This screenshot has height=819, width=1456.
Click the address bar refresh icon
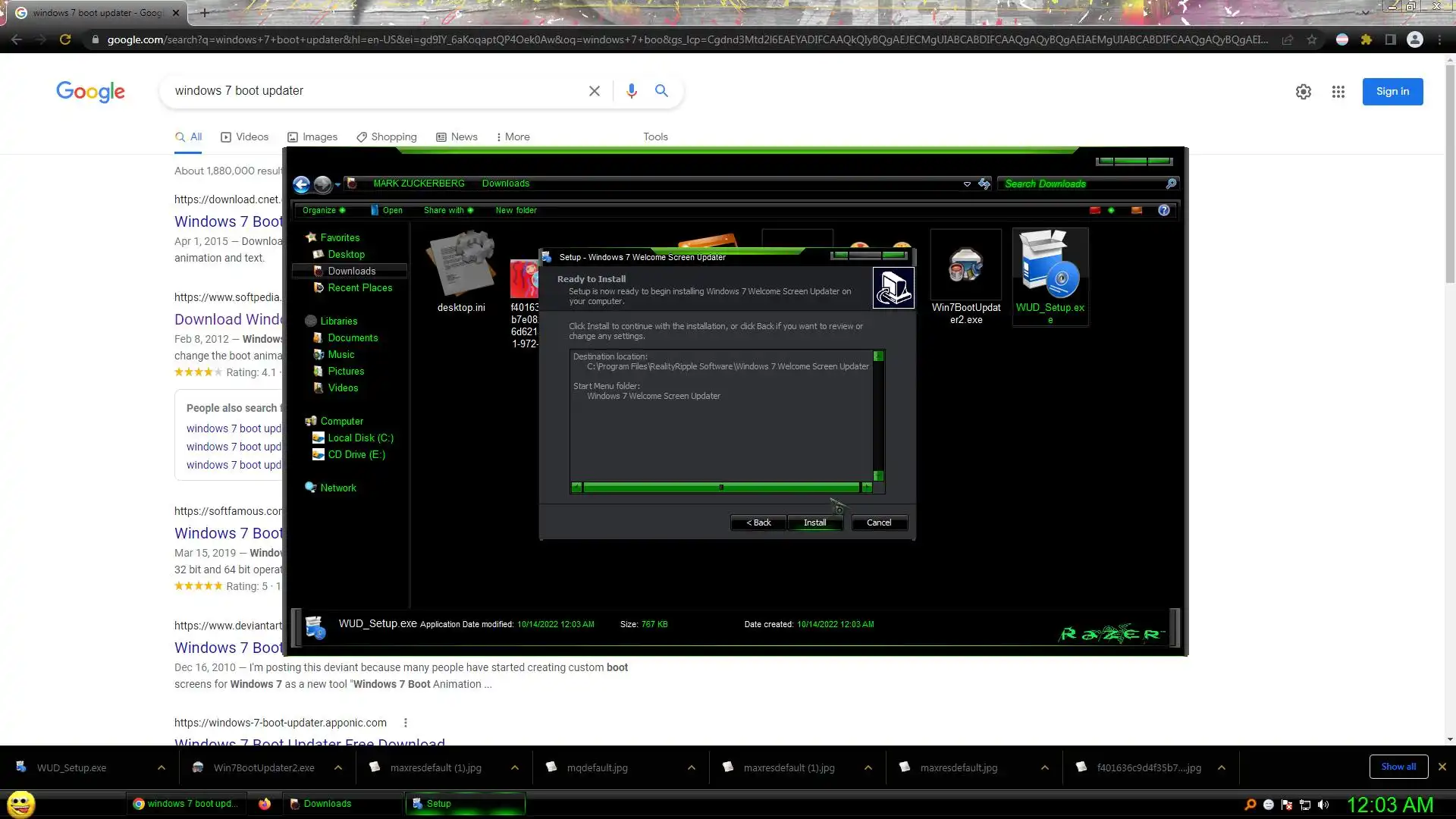click(x=984, y=184)
